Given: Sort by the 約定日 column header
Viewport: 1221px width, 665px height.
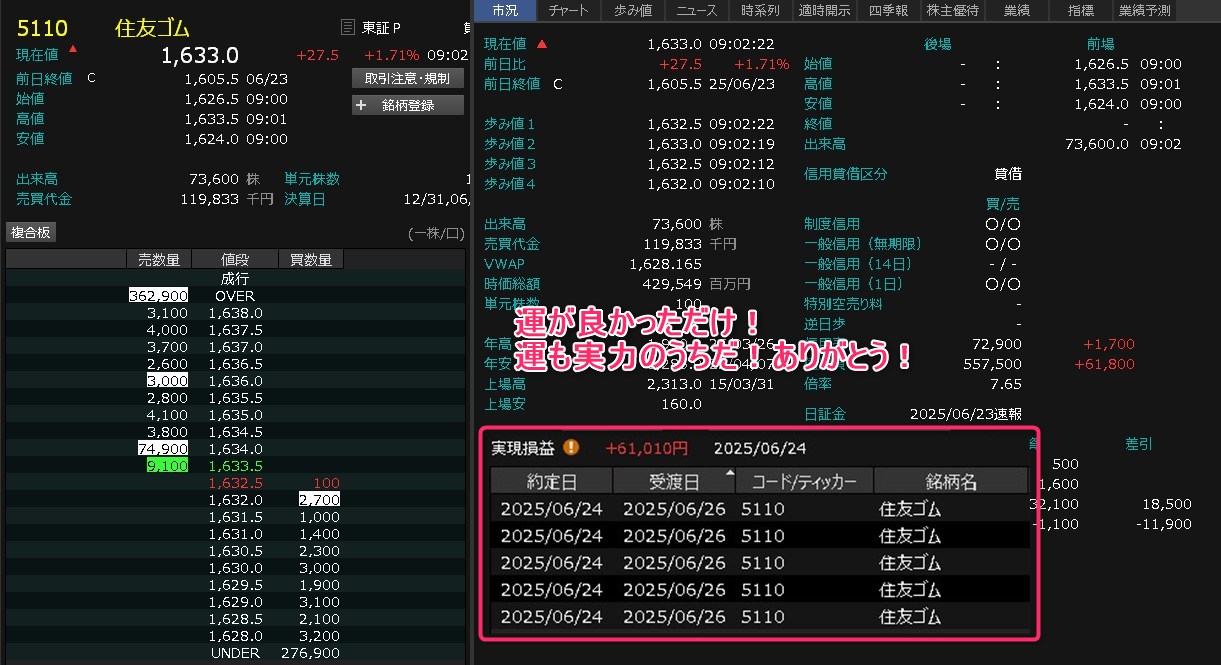Looking at the screenshot, I should [551, 482].
